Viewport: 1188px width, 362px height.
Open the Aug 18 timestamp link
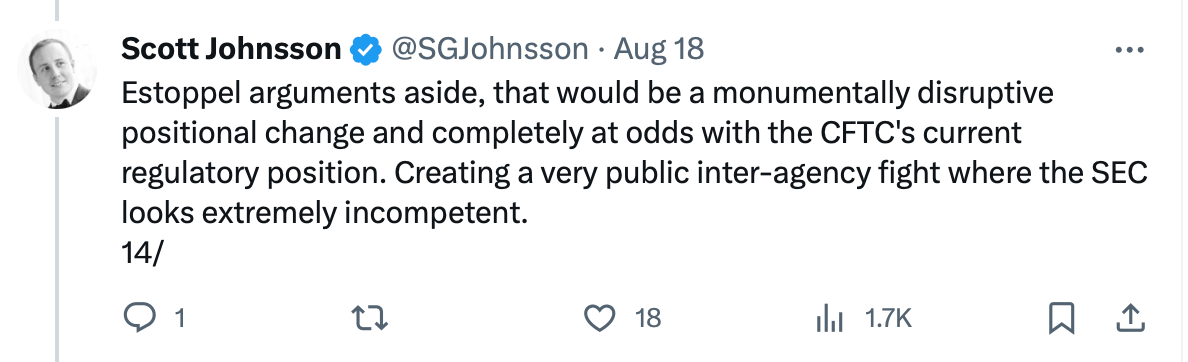pyautogui.click(x=658, y=50)
